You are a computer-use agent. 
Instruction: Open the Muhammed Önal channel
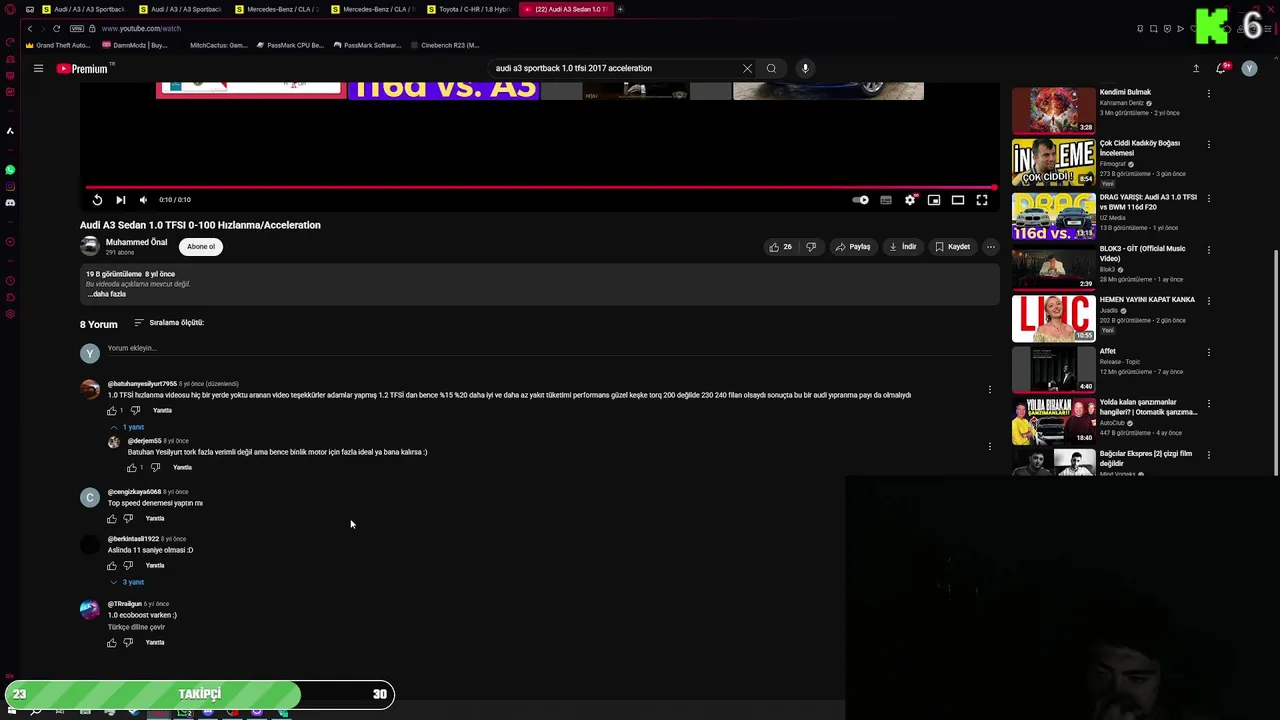click(x=136, y=242)
